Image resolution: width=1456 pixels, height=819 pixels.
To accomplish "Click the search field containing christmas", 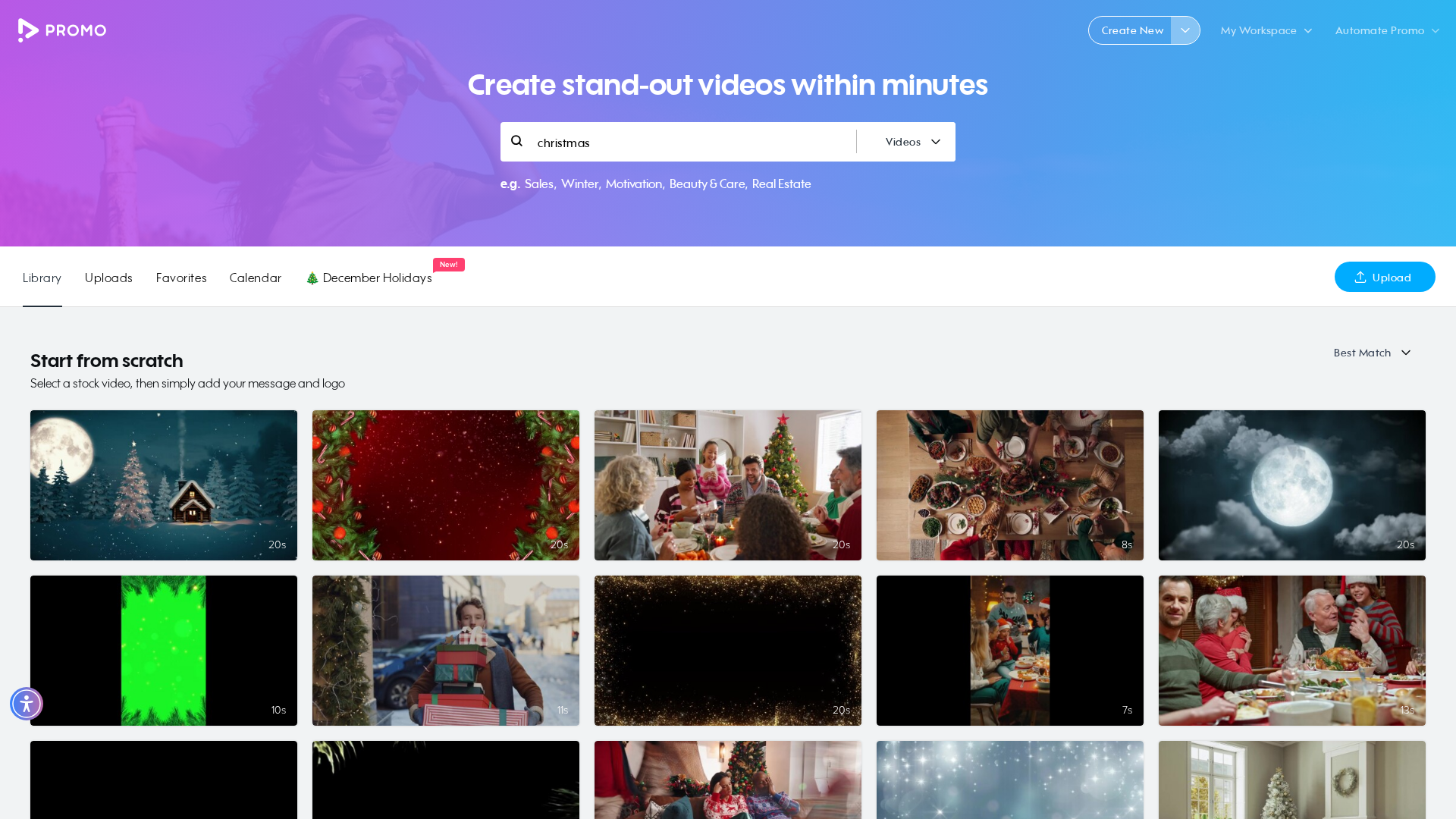I will point(694,142).
